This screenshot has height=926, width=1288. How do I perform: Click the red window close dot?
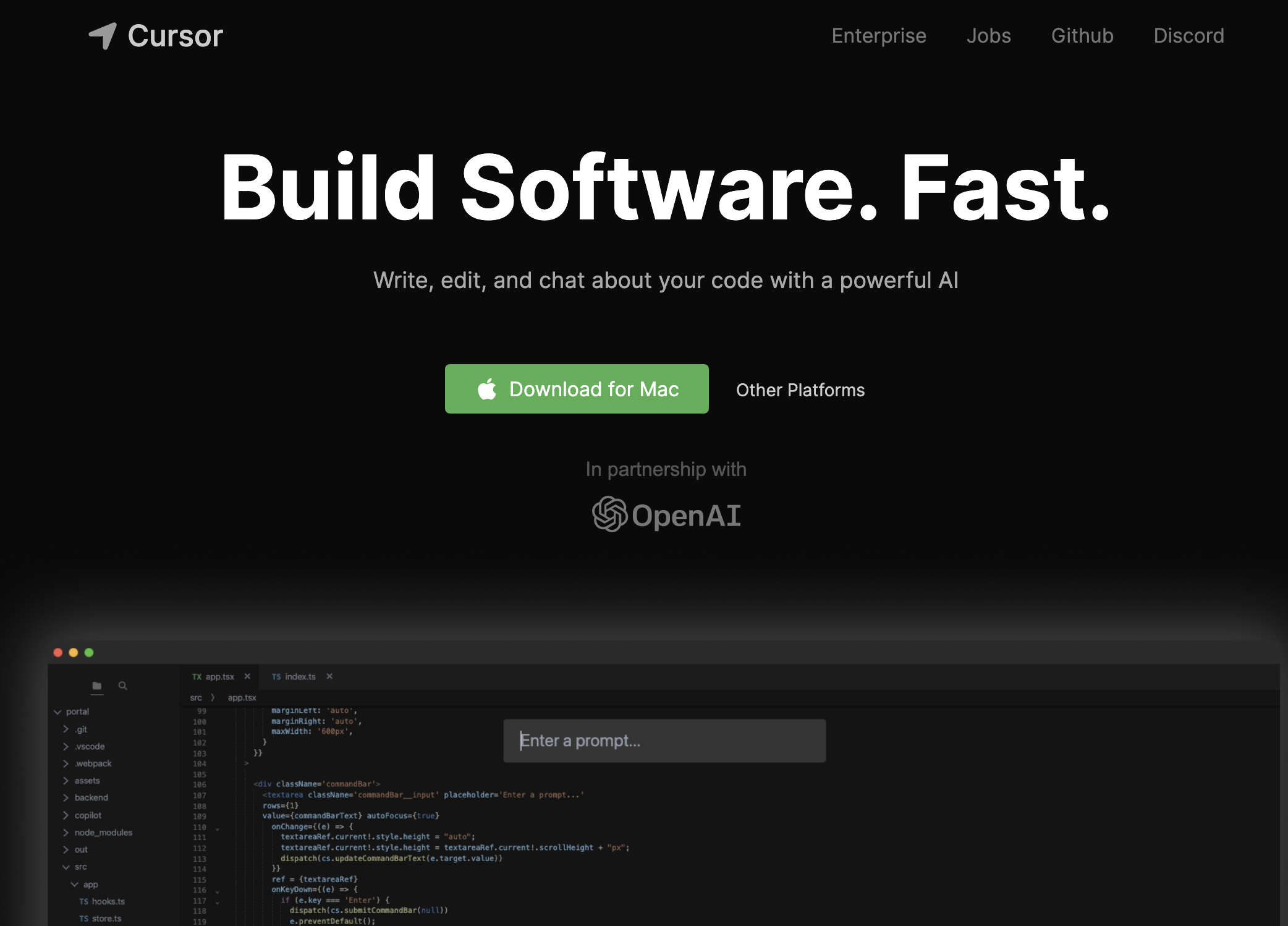click(x=58, y=652)
